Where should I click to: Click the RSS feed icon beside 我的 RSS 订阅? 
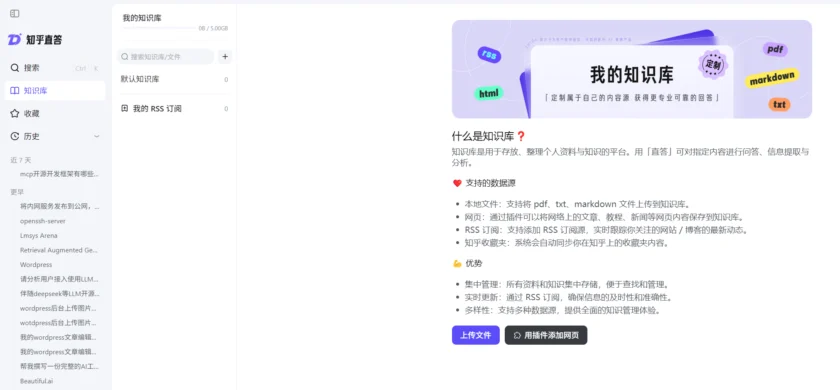tap(125, 108)
